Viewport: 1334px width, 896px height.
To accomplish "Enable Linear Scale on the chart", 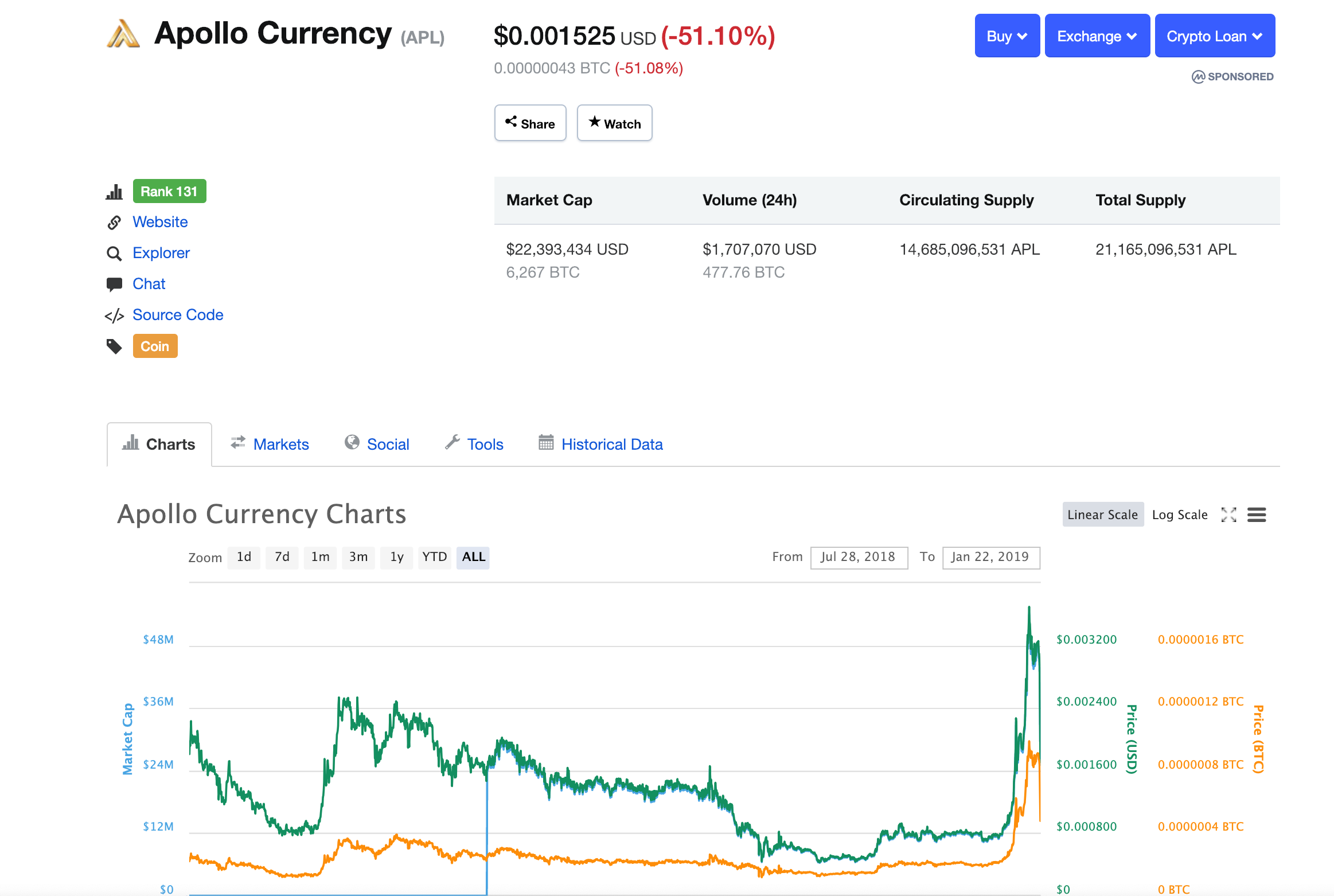I will tap(1102, 515).
